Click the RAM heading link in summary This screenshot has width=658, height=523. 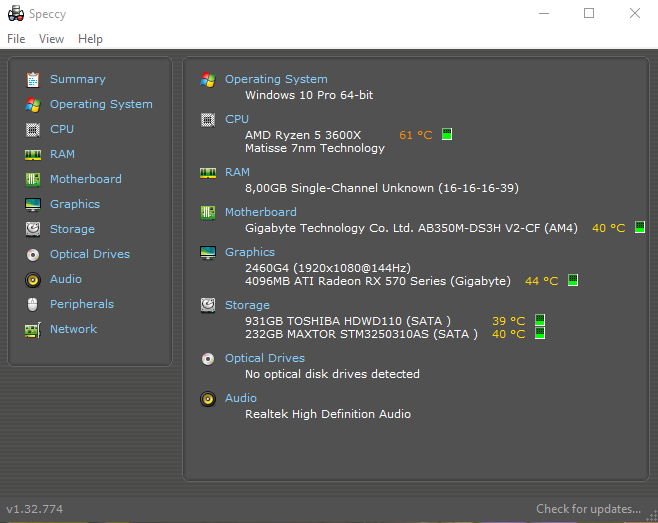[x=237, y=173]
